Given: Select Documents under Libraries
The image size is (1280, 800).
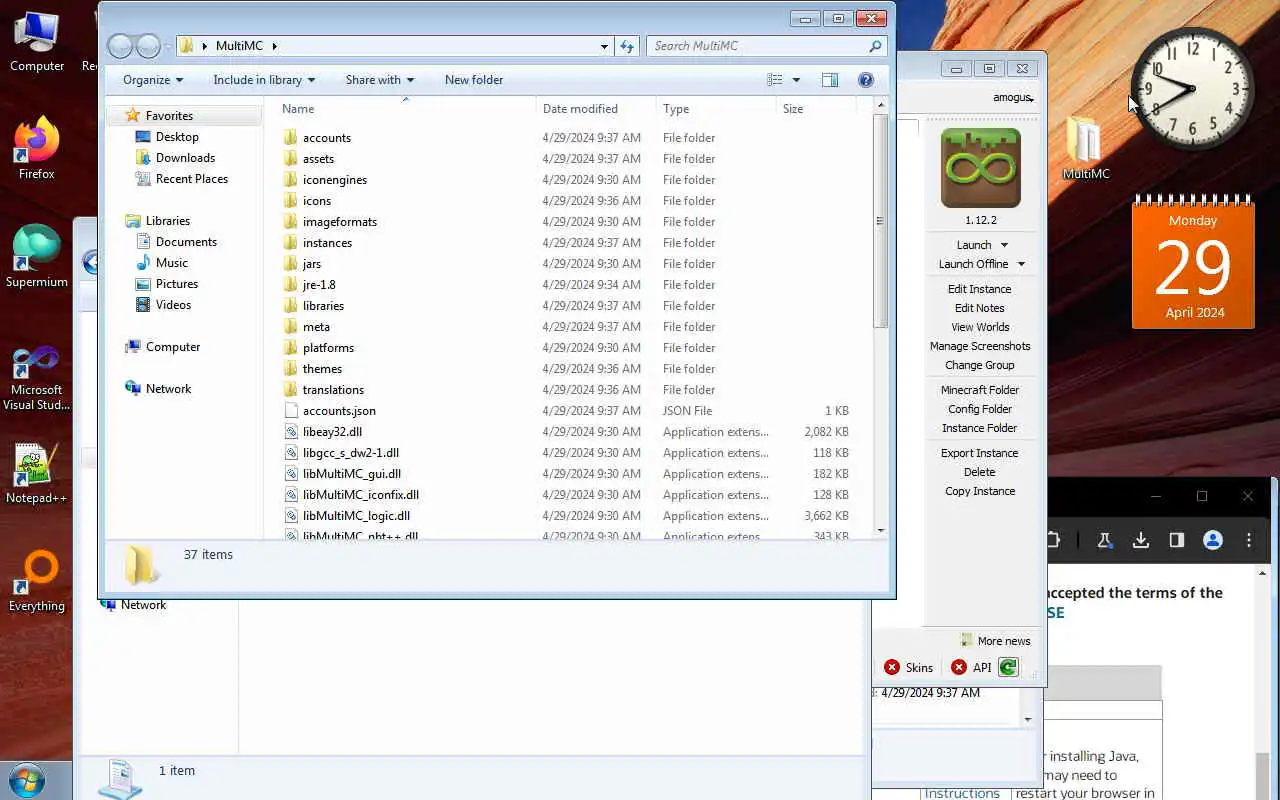Looking at the screenshot, I should tap(176, 242).
